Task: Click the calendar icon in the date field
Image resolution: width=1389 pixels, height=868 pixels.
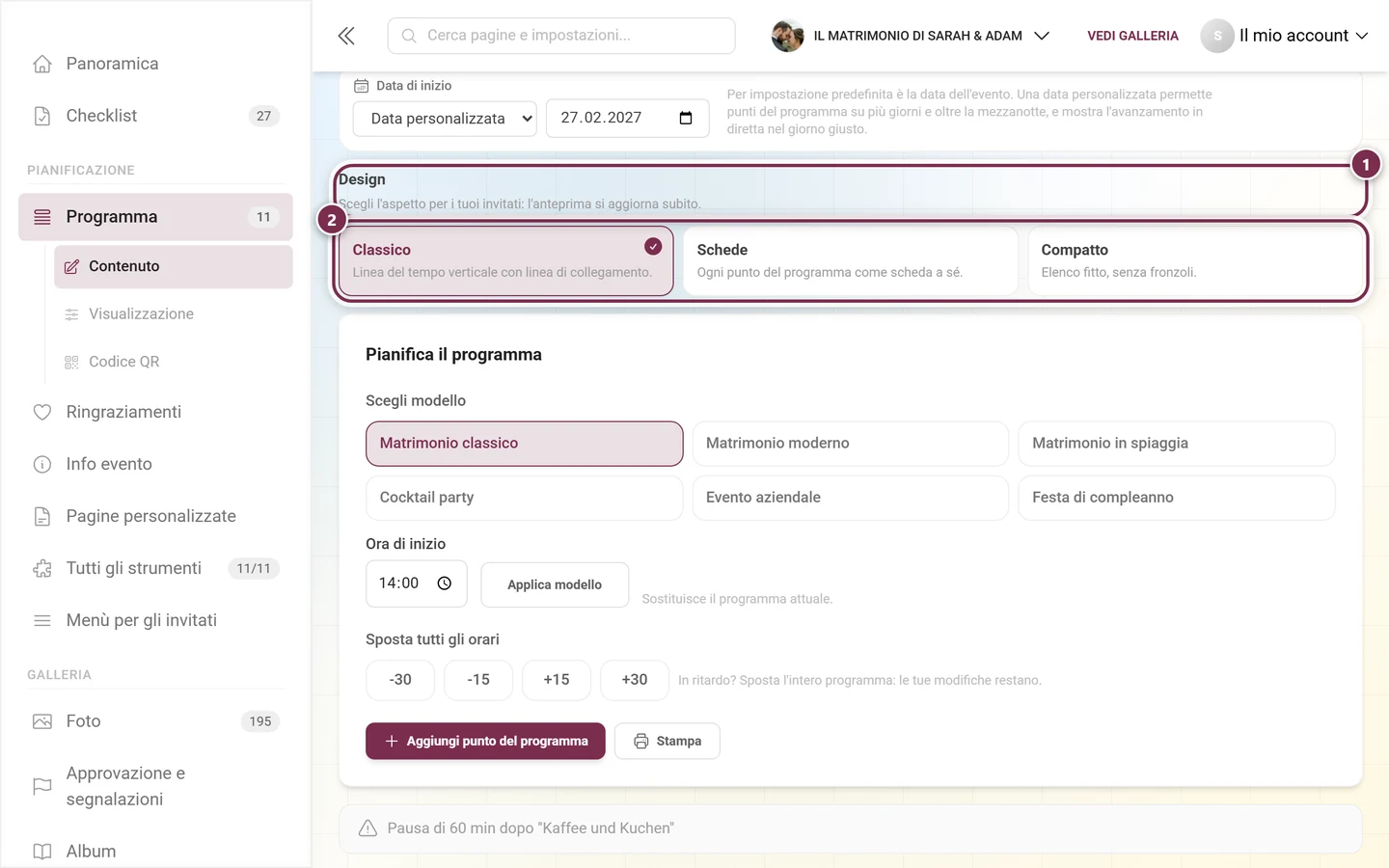Action: coord(686,118)
